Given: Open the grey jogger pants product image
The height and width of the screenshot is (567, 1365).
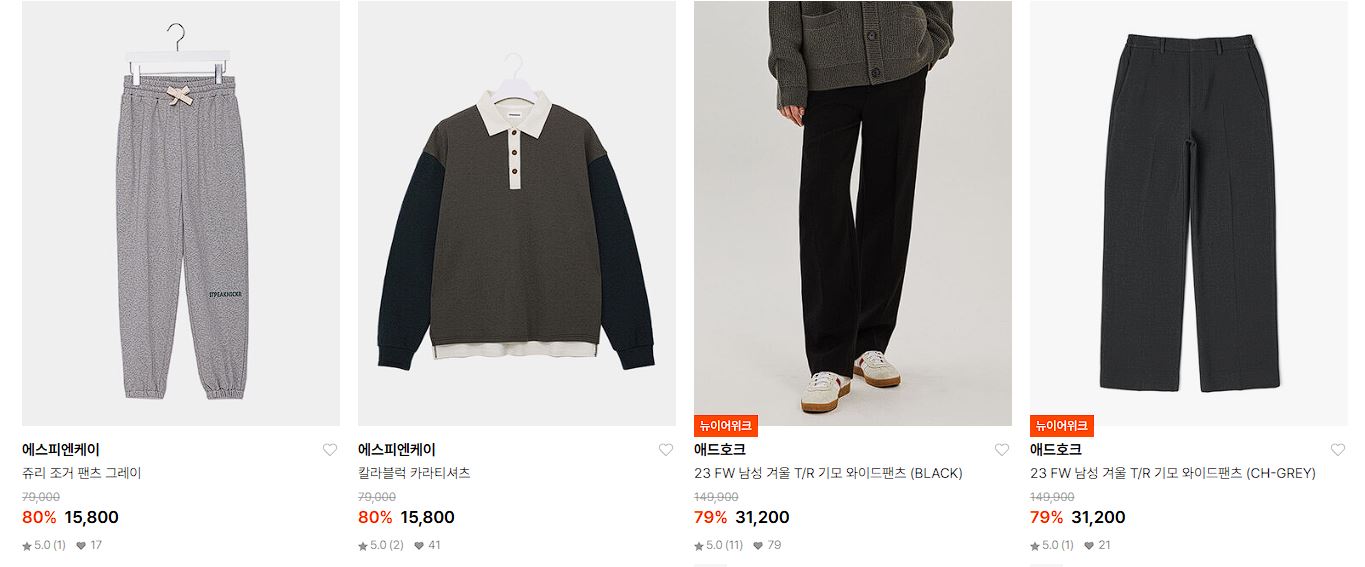Looking at the screenshot, I should 181,213.
